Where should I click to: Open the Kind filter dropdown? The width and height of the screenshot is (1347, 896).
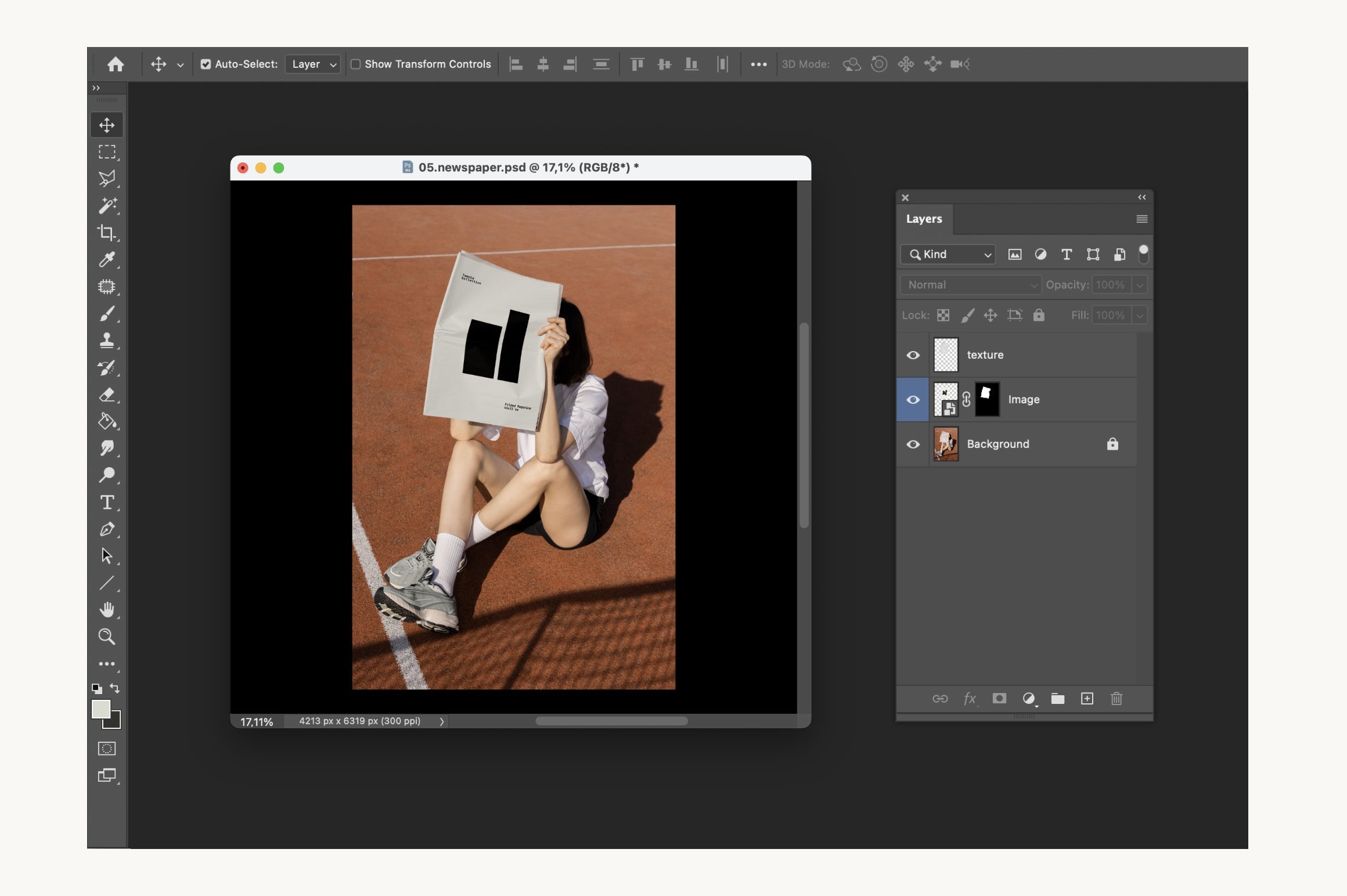(947, 254)
